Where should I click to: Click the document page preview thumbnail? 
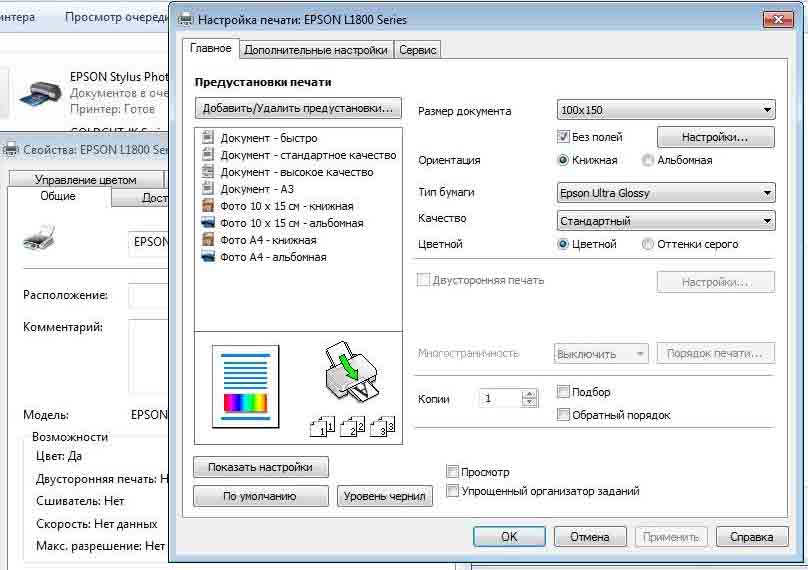click(246, 387)
